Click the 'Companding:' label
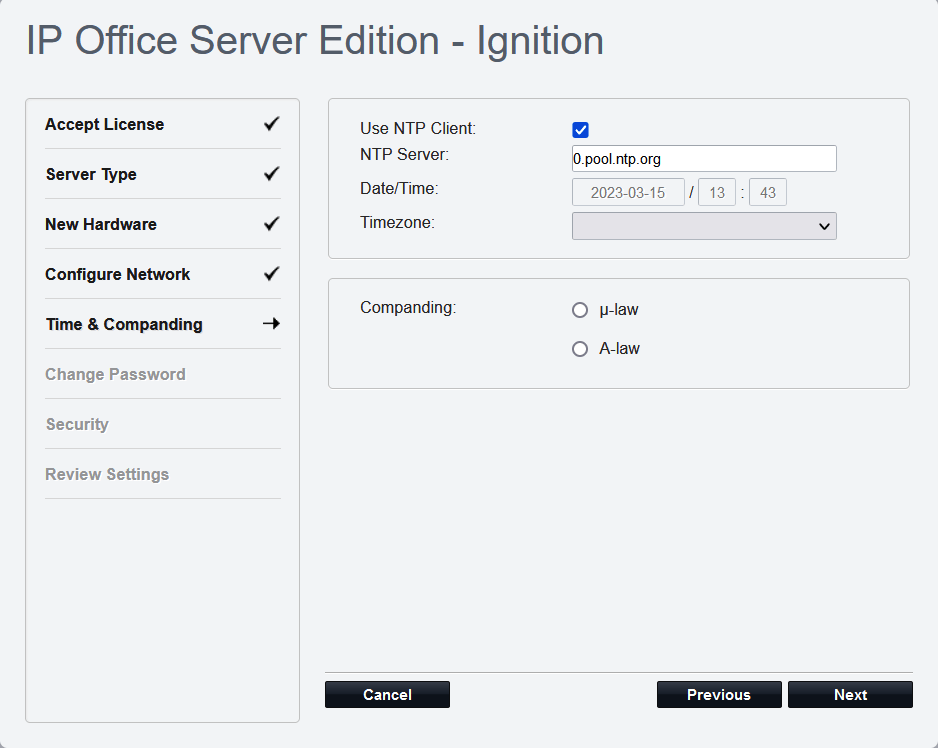Viewport: 938px width, 748px height. pyautogui.click(x=408, y=308)
